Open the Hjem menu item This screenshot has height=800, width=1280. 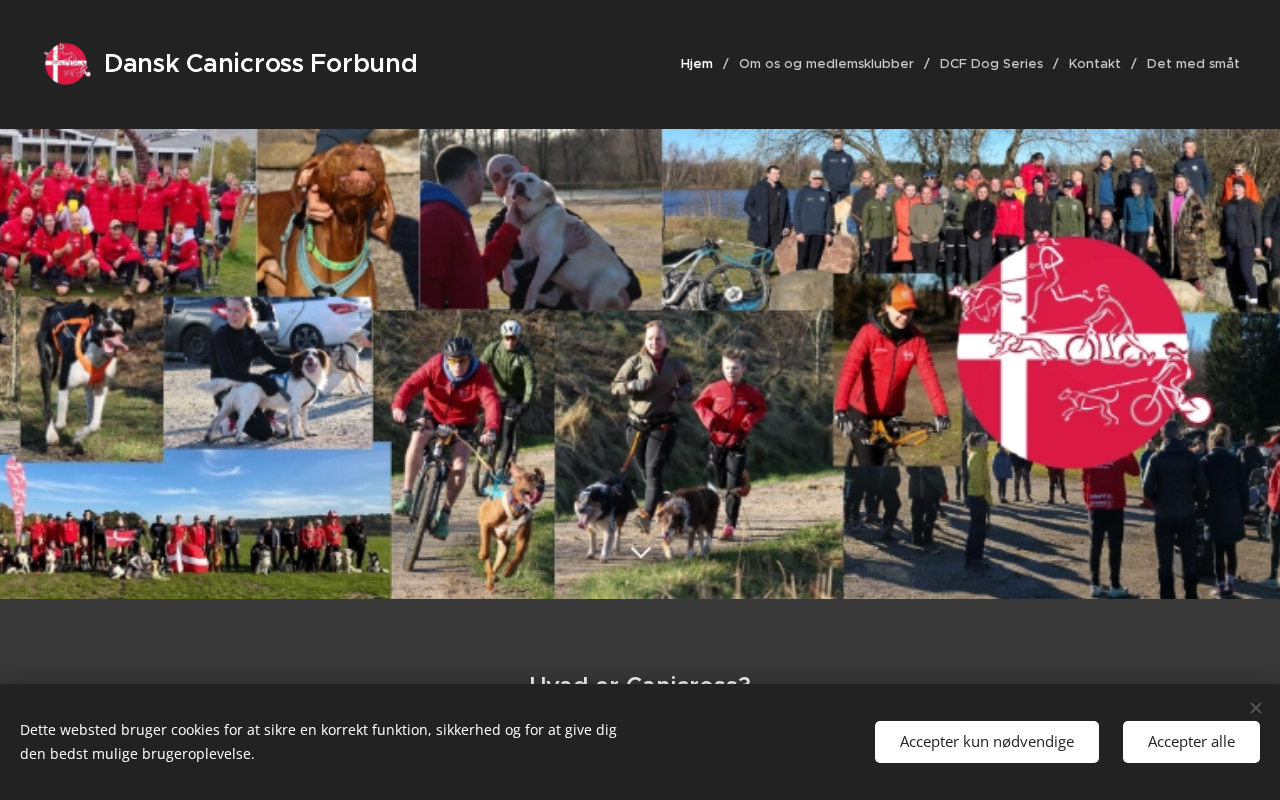697,64
